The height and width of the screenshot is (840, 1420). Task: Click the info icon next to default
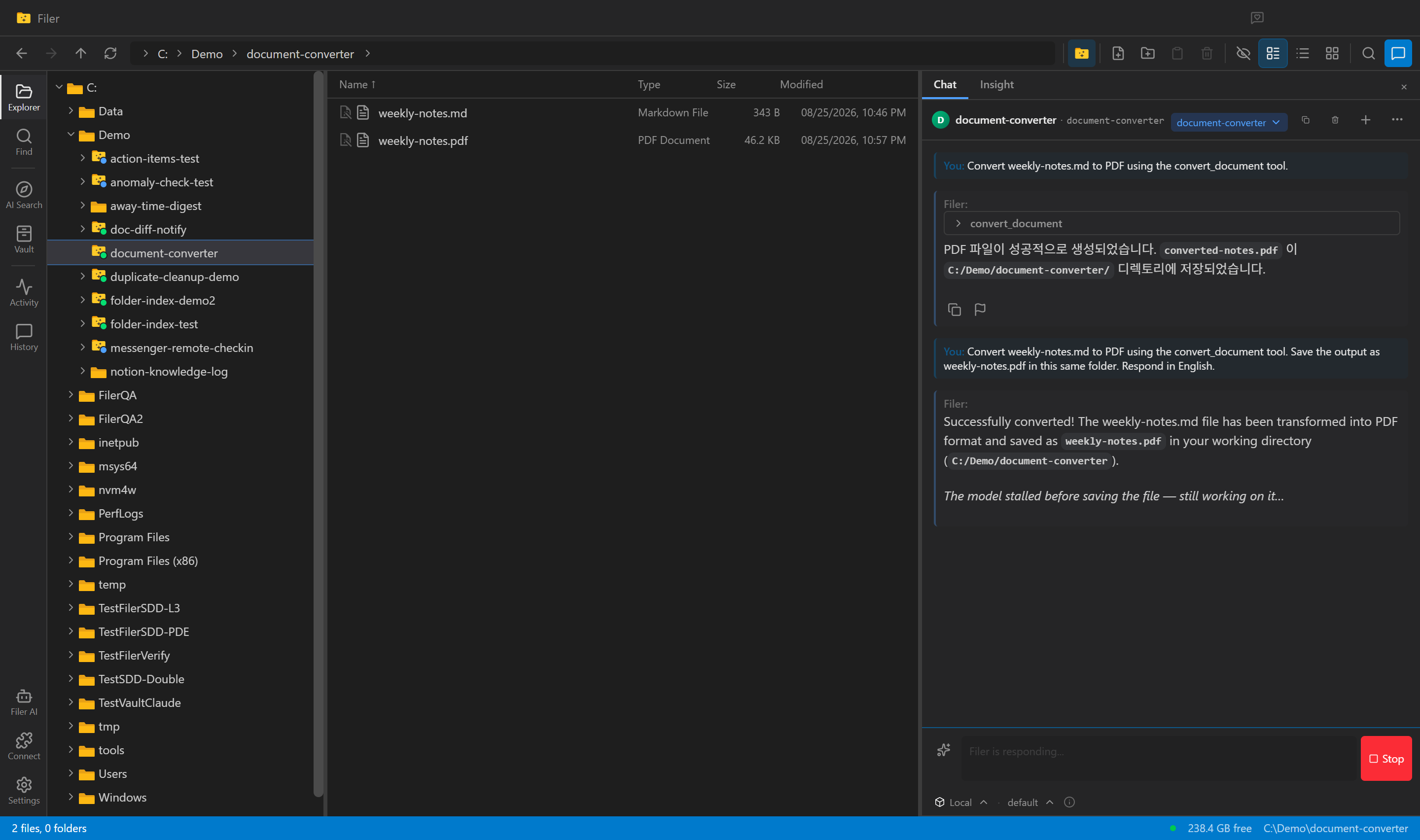click(x=1069, y=802)
